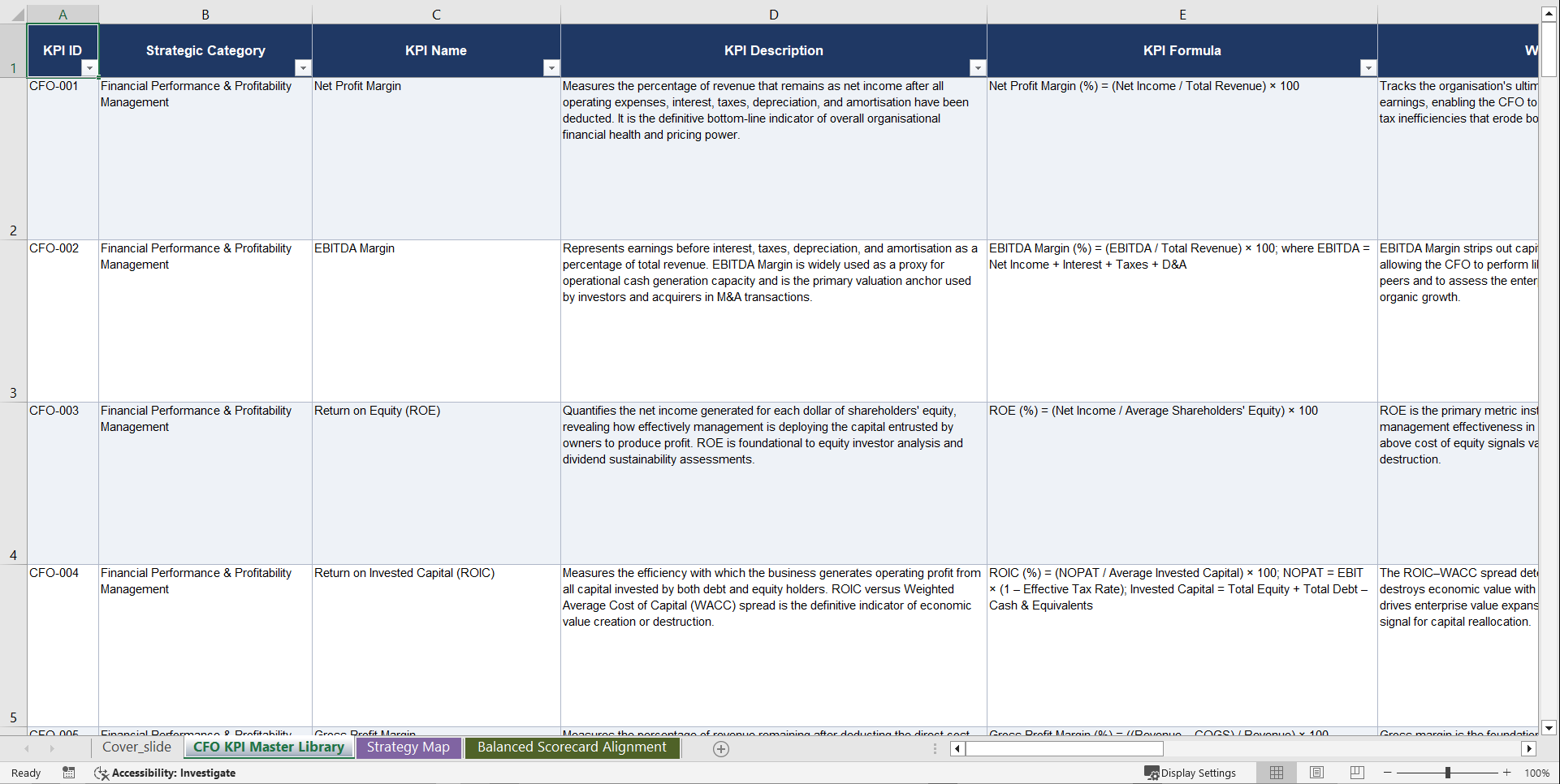The height and width of the screenshot is (784, 1560).
Task: Select the Net Profit Margin name cell
Action: (436, 158)
